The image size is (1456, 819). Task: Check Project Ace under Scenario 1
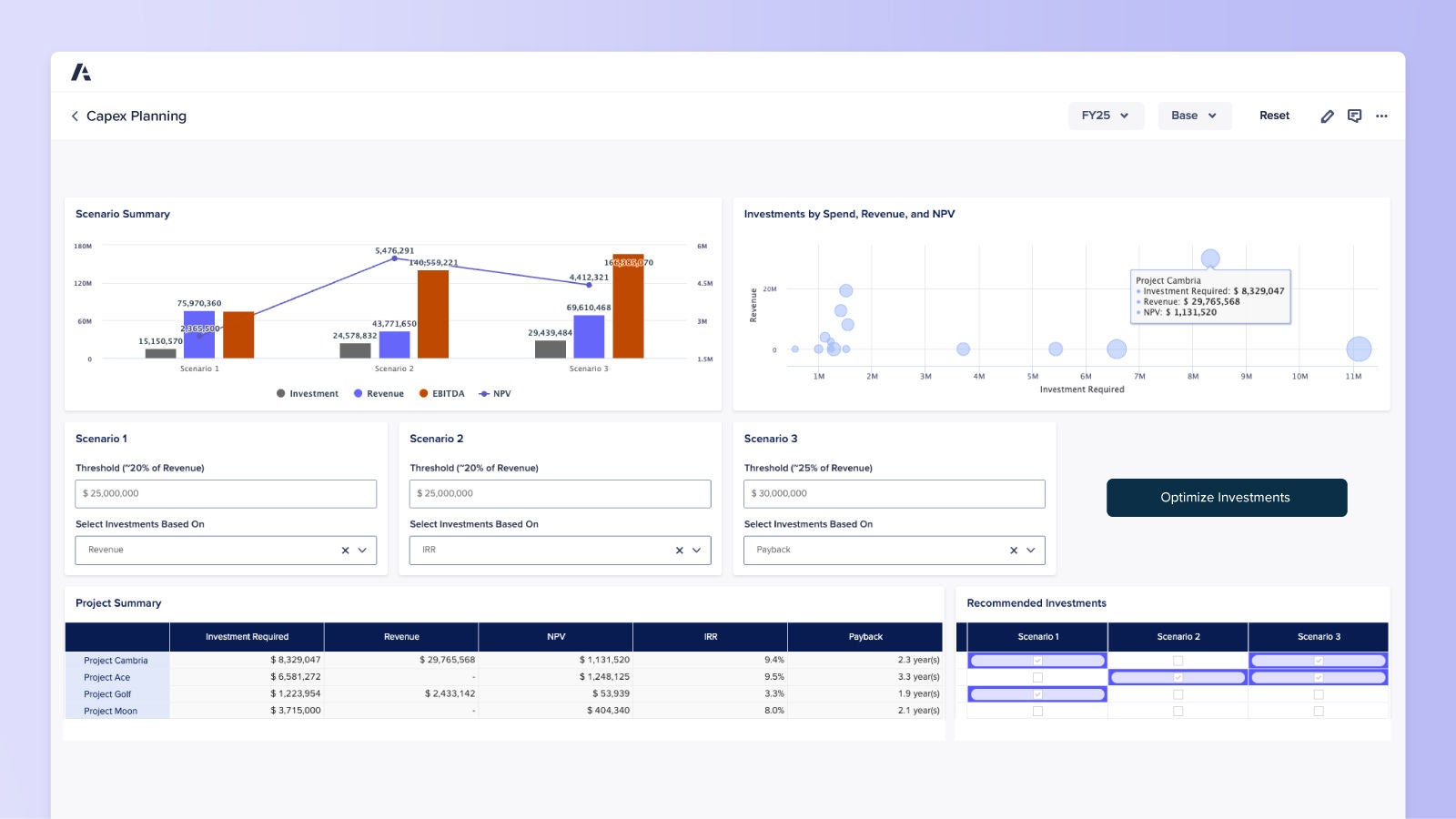(x=1037, y=677)
